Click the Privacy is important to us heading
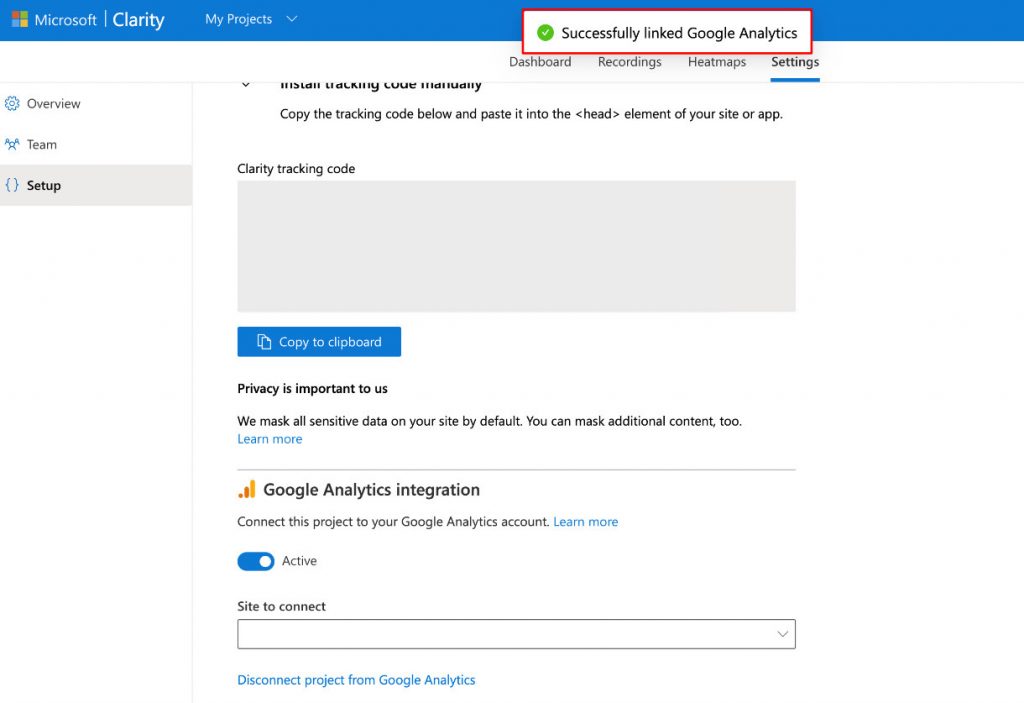Viewport: 1024px width, 703px height. (x=312, y=389)
